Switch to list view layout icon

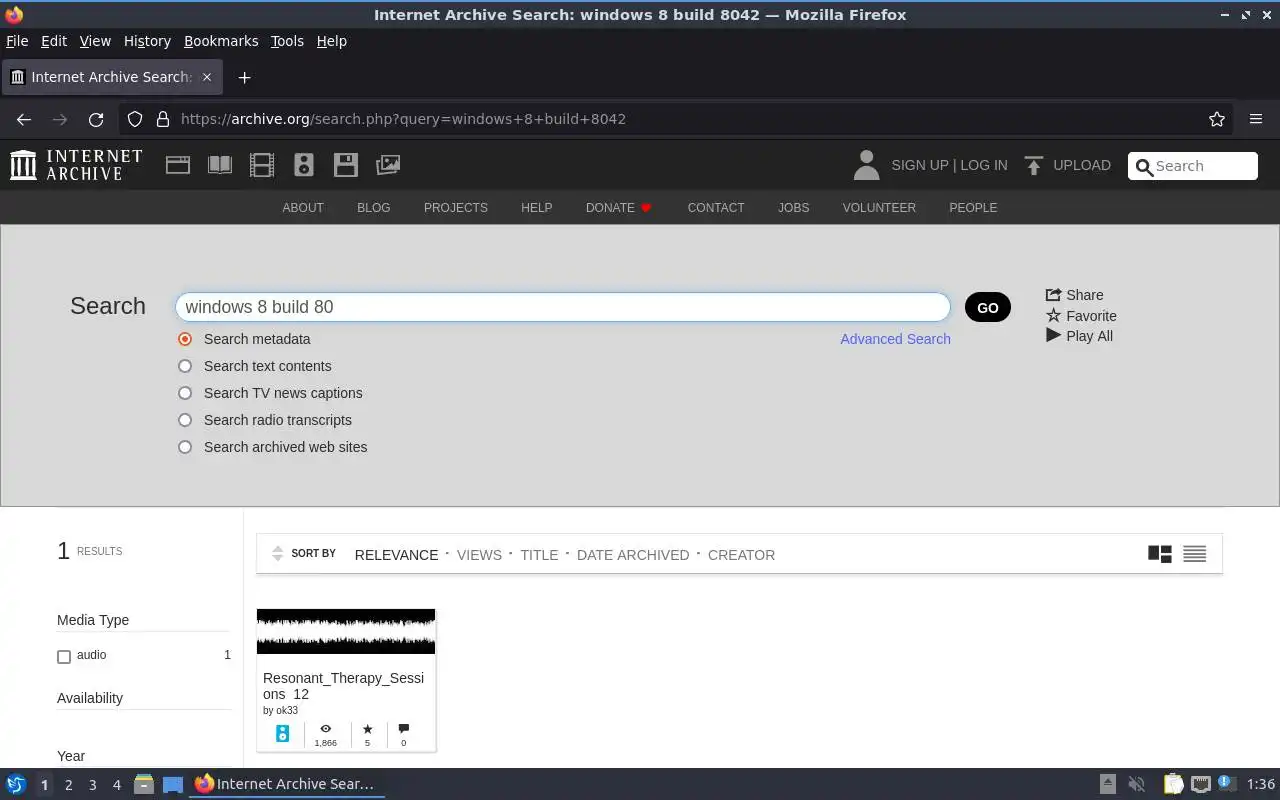[1194, 554]
